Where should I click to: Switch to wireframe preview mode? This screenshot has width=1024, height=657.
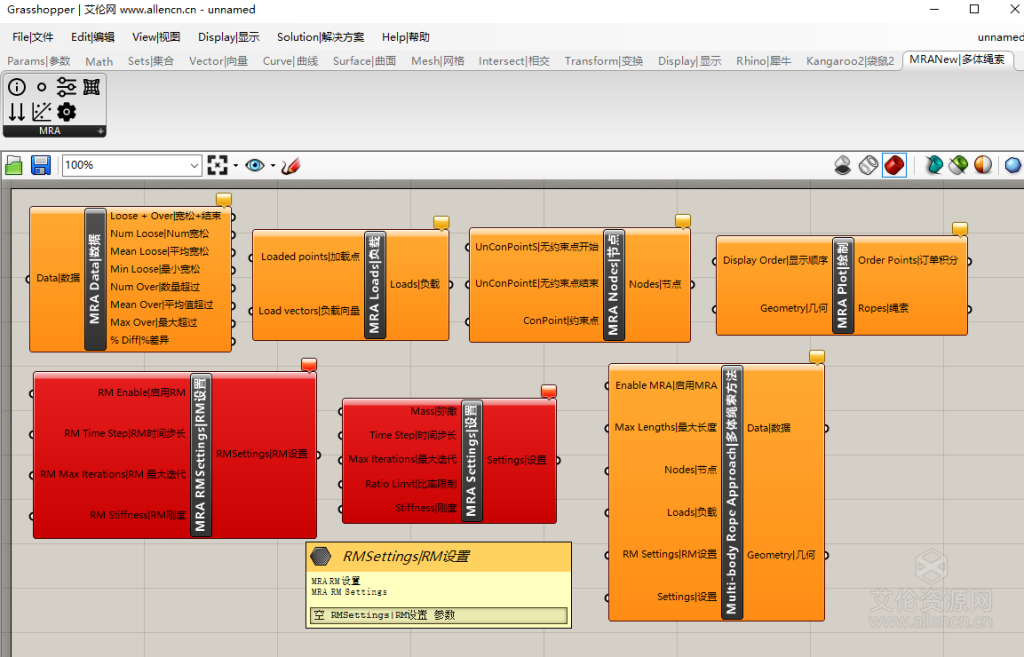(869, 165)
